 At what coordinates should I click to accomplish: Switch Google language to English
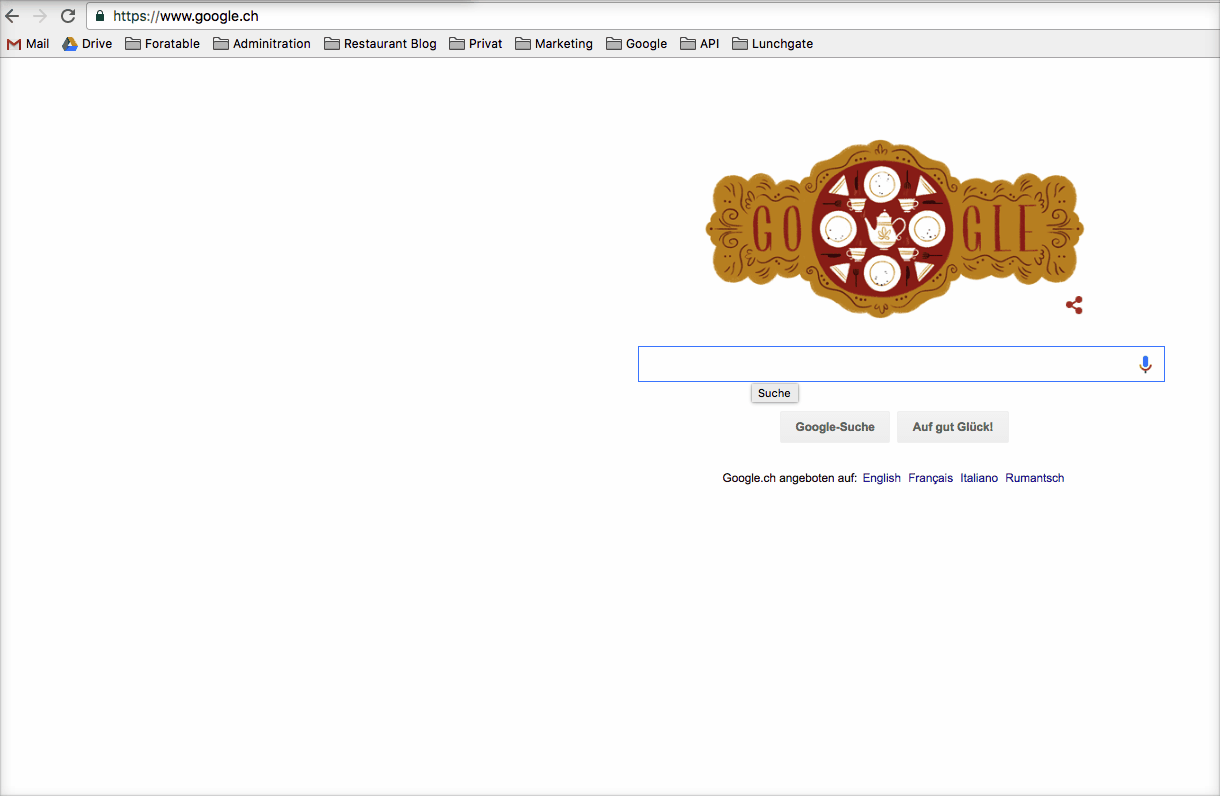click(882, 478)
